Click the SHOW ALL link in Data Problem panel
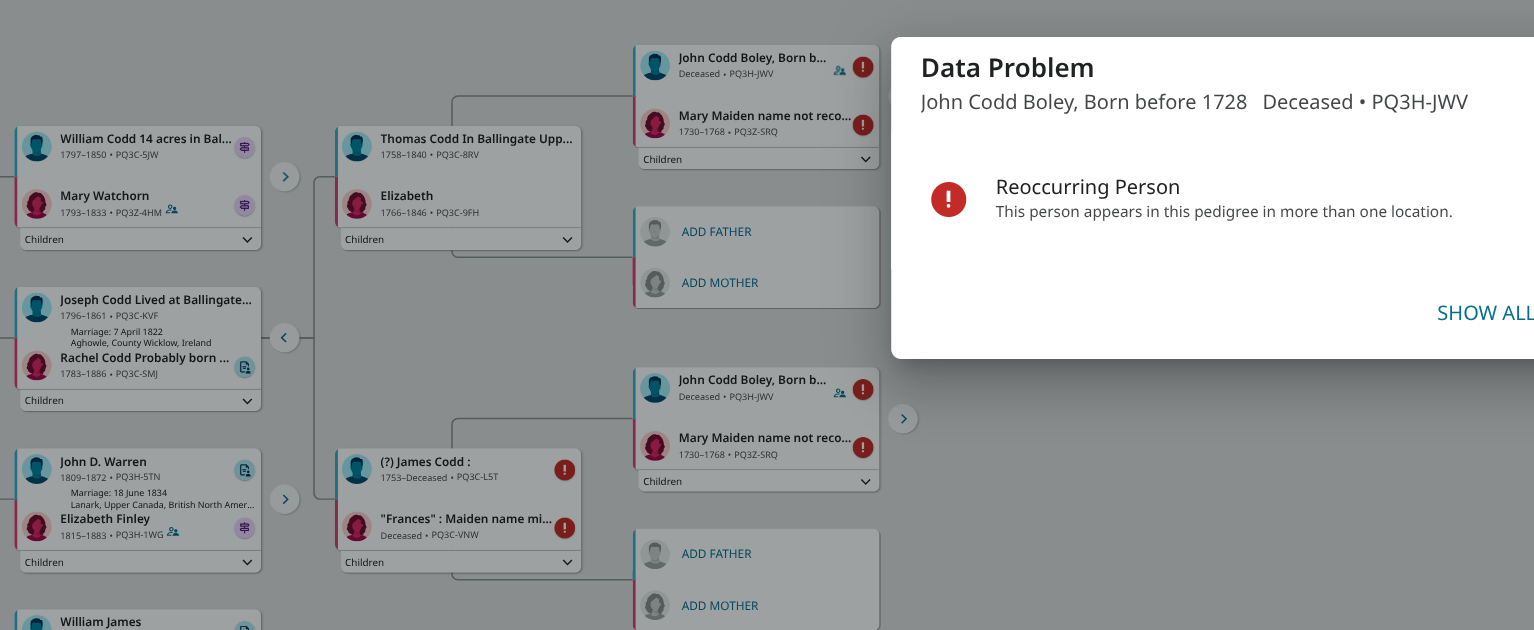Screen dimensions: 1534x630 [x=1484, y=313]
